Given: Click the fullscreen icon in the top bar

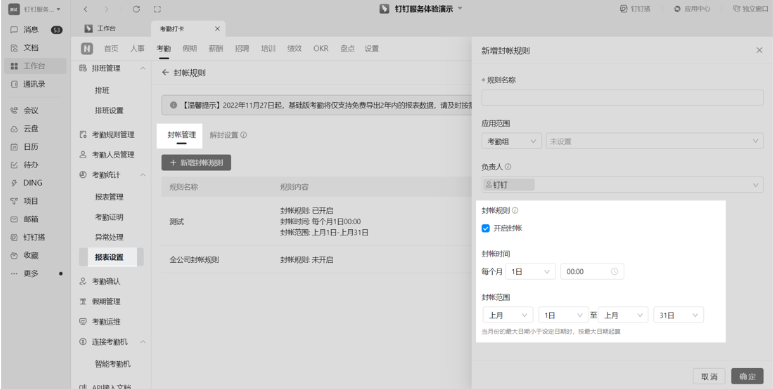Looking at the screenshot, I should pyautogui.click(x=157, y=9).
